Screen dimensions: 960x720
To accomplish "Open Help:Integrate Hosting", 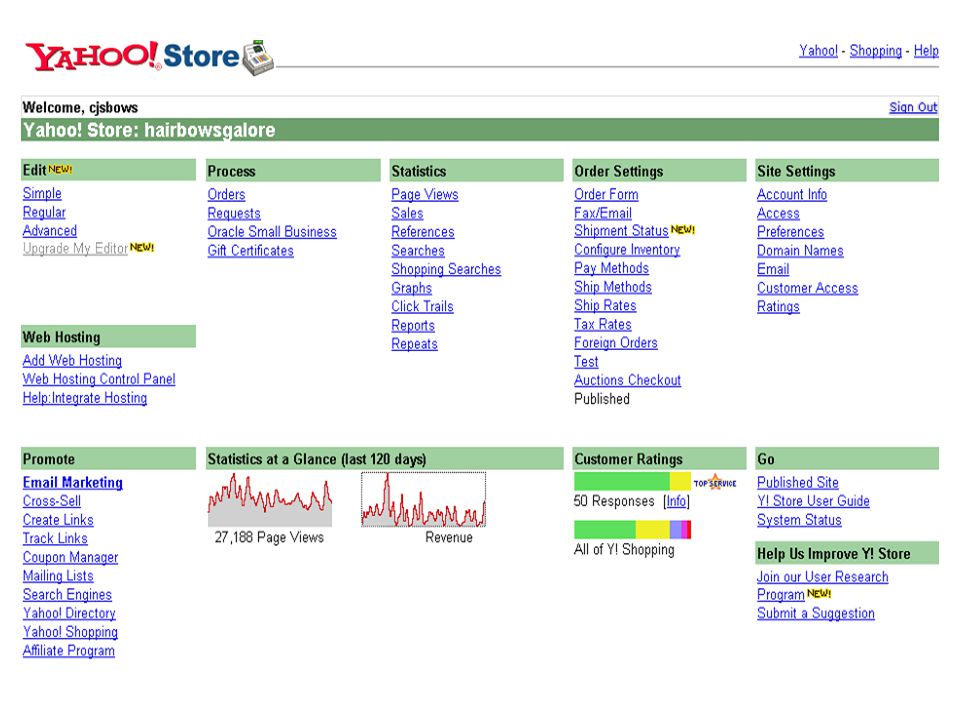I will [85, 398].
